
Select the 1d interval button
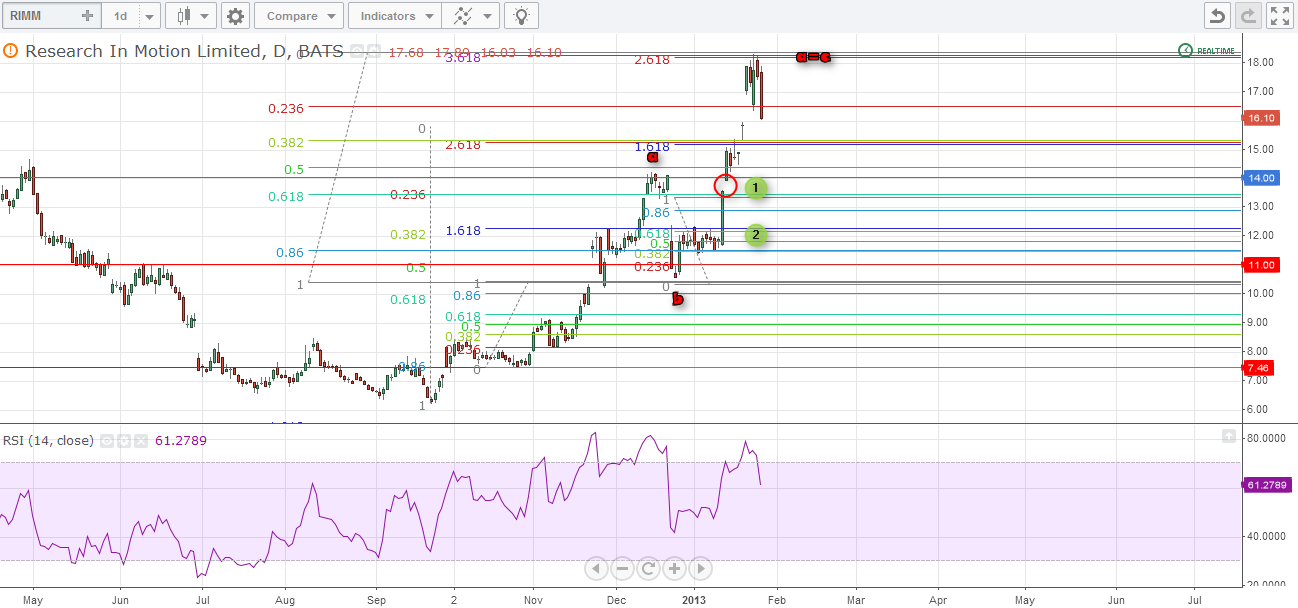click(x=120, y=16)
